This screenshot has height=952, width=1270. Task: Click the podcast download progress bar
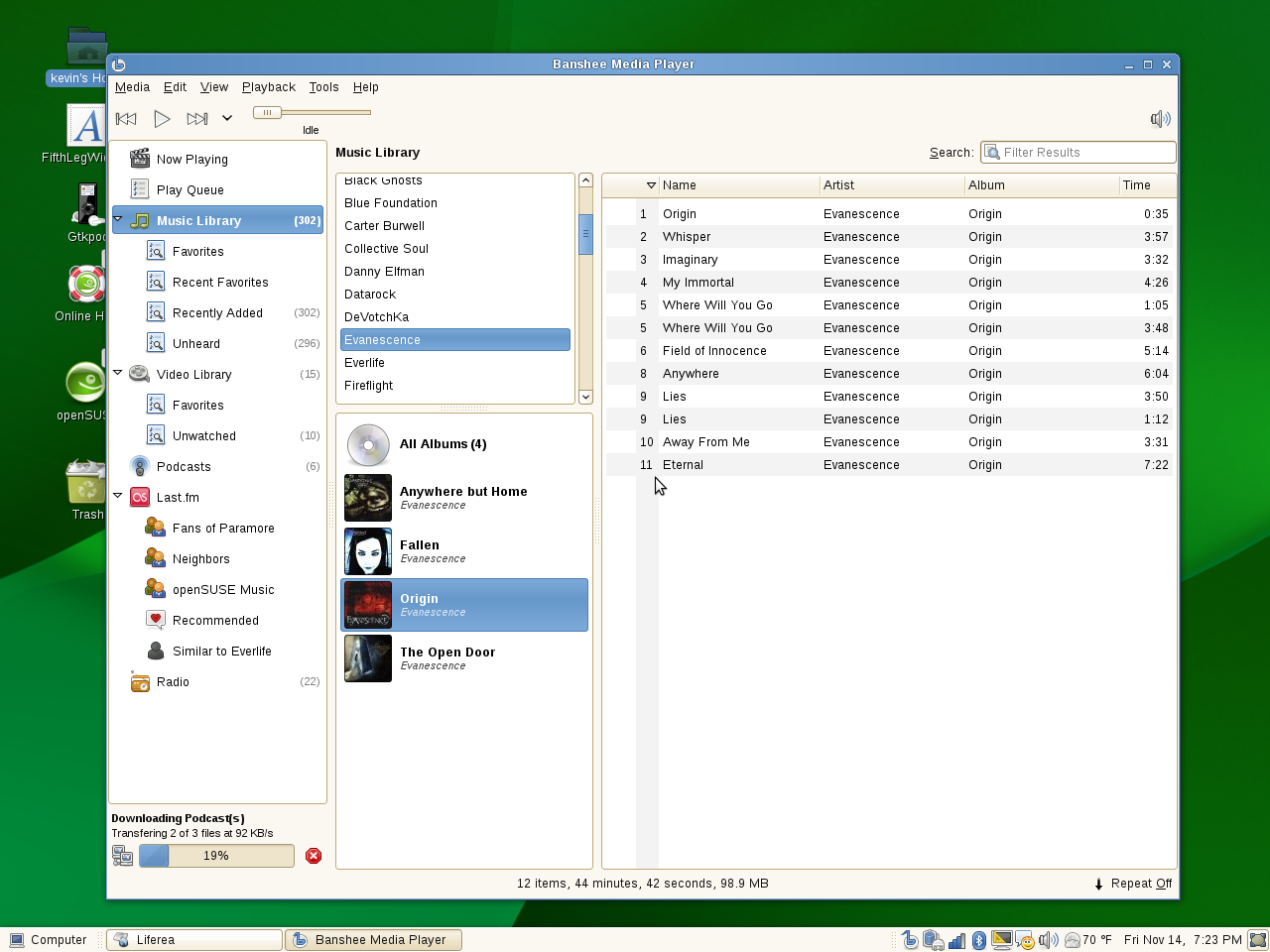[216, 856]
